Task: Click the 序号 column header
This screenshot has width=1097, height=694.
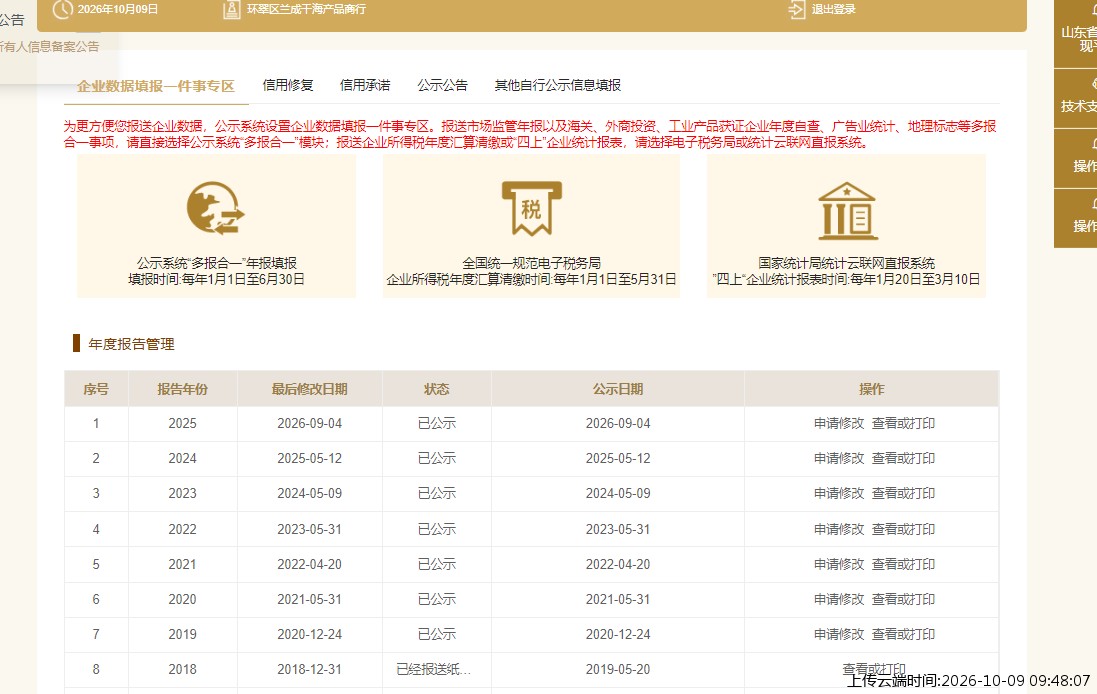Action: (x=96, y=389)
